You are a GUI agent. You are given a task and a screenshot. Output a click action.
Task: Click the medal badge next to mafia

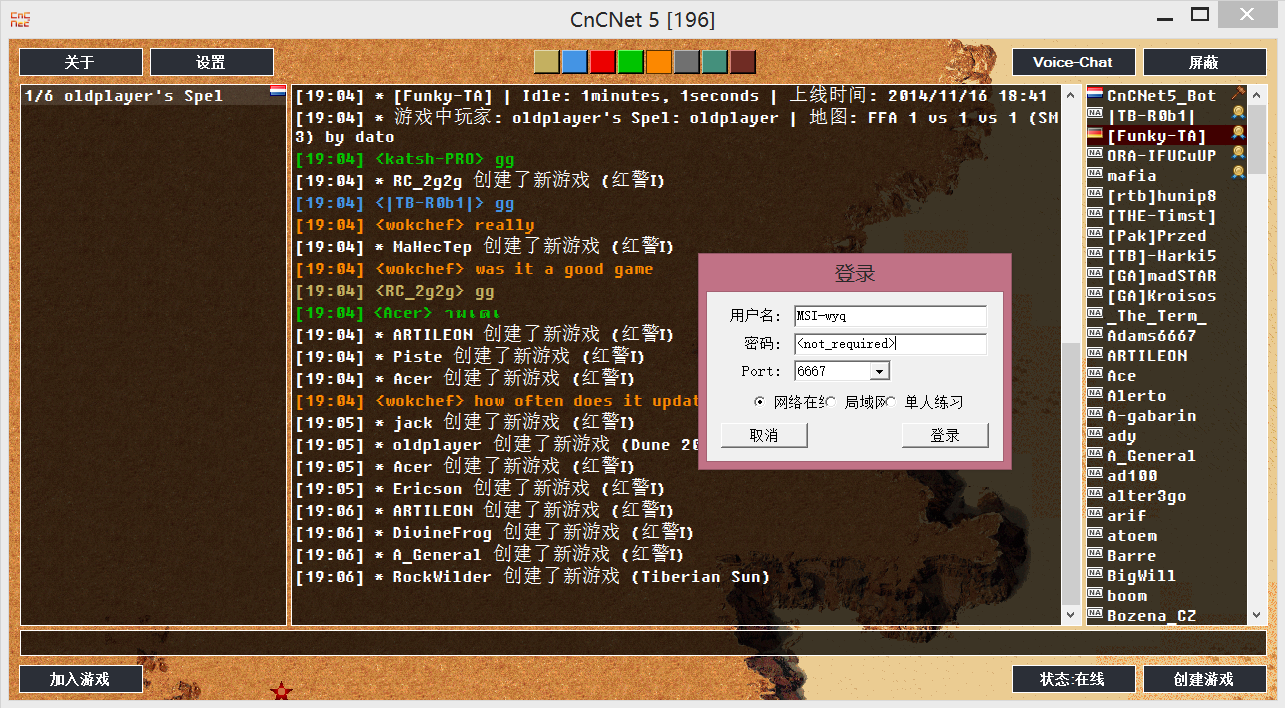pos(1238,173)
